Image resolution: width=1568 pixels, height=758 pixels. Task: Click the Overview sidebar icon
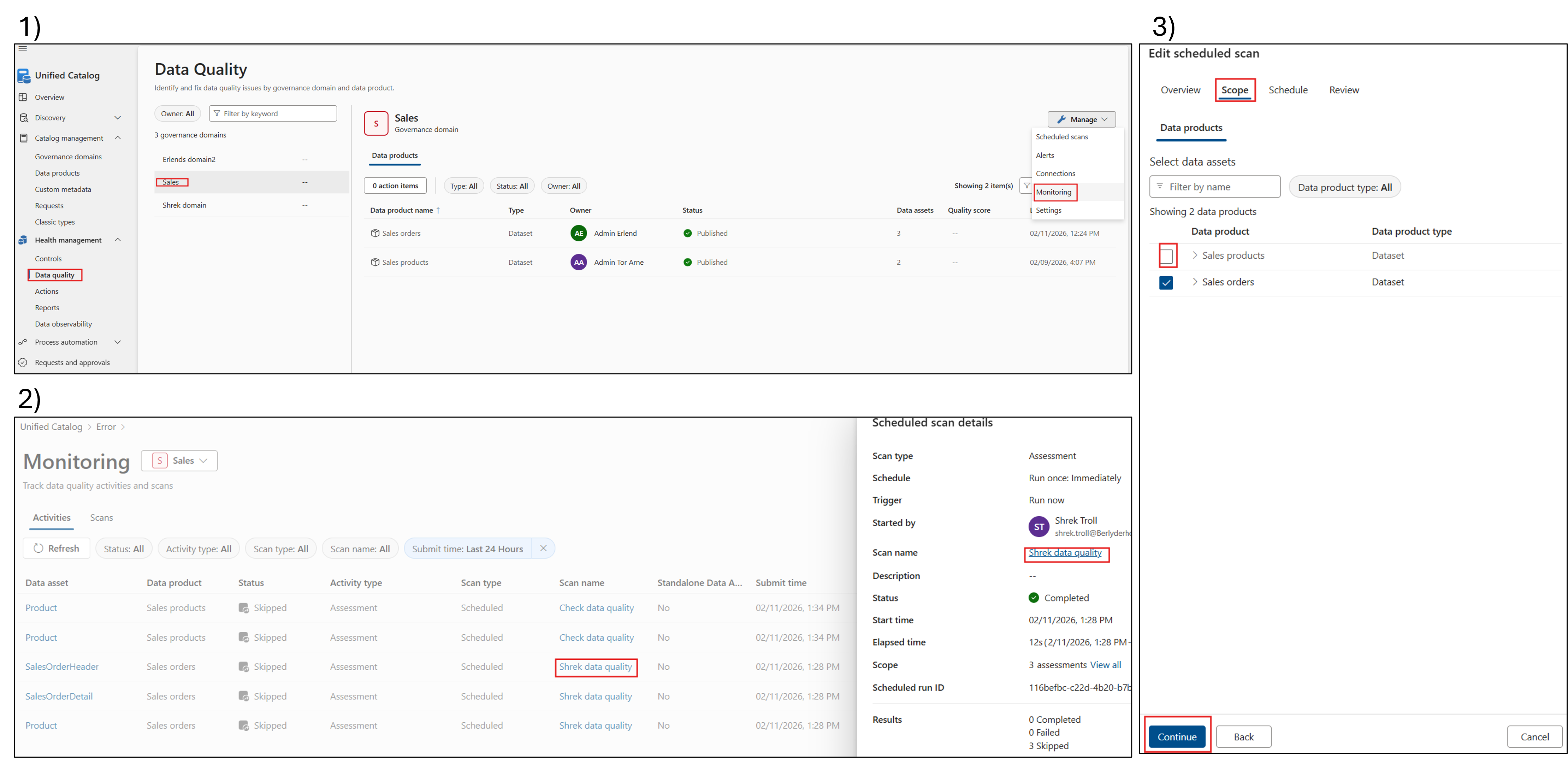tap(23, 98)
